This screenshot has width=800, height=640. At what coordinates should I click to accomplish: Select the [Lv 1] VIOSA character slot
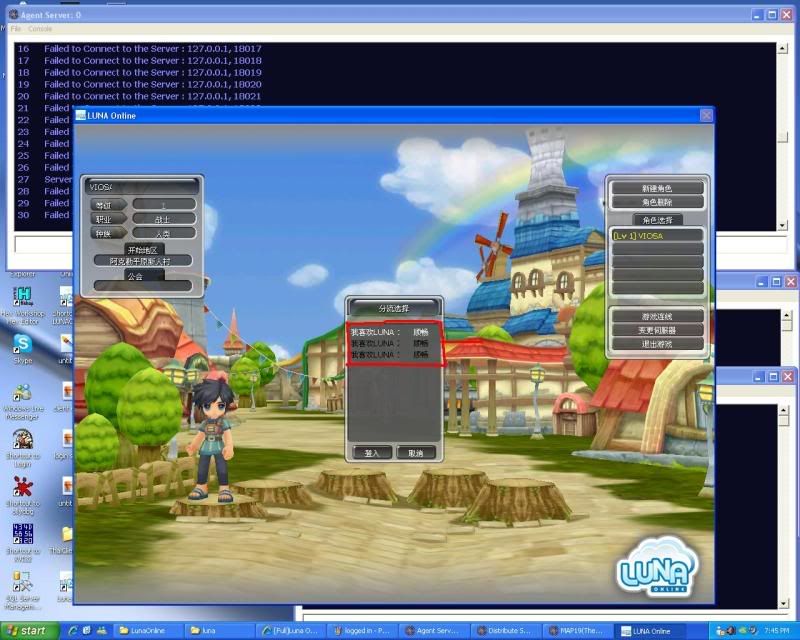[x=656, y=236]
